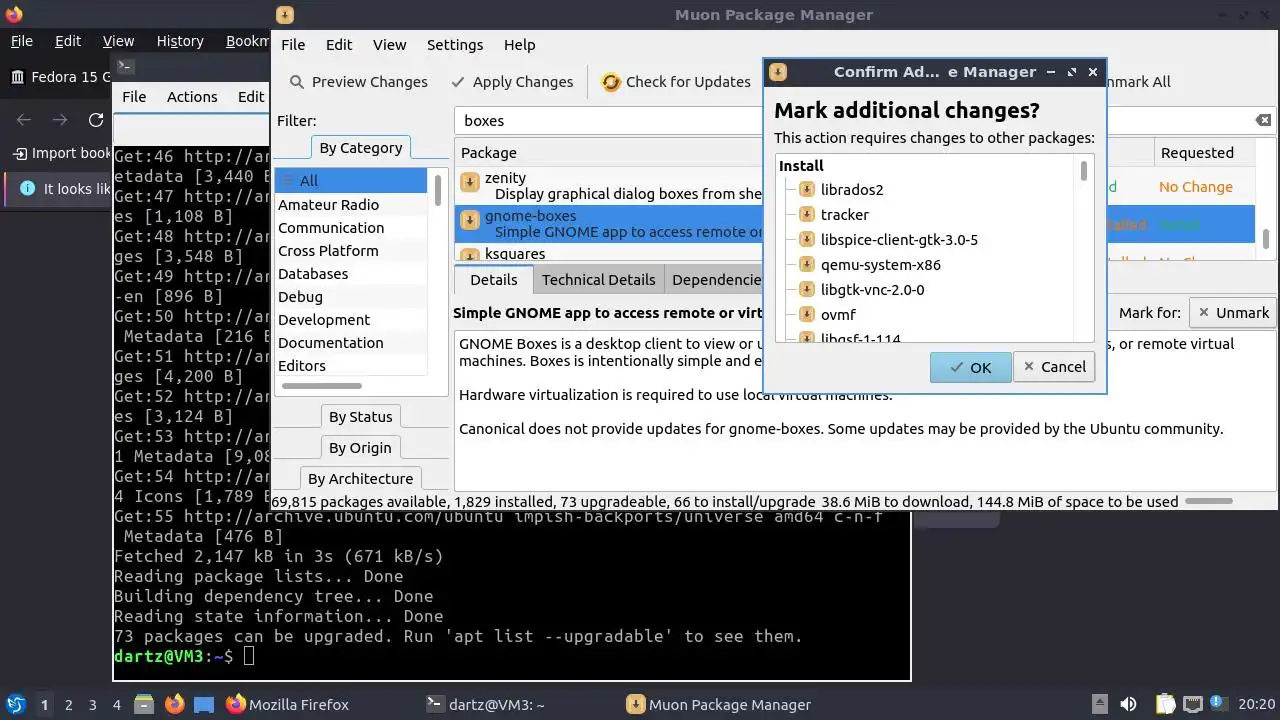This screenshot has width=1280, height=720.
Task: Switch to the Details tab
Action: (x=494, y=280)
